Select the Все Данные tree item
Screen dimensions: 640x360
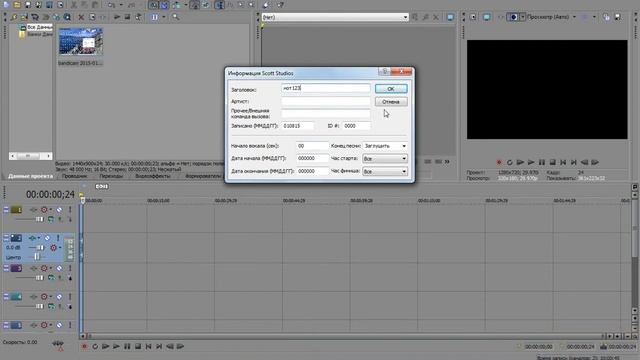40,27
